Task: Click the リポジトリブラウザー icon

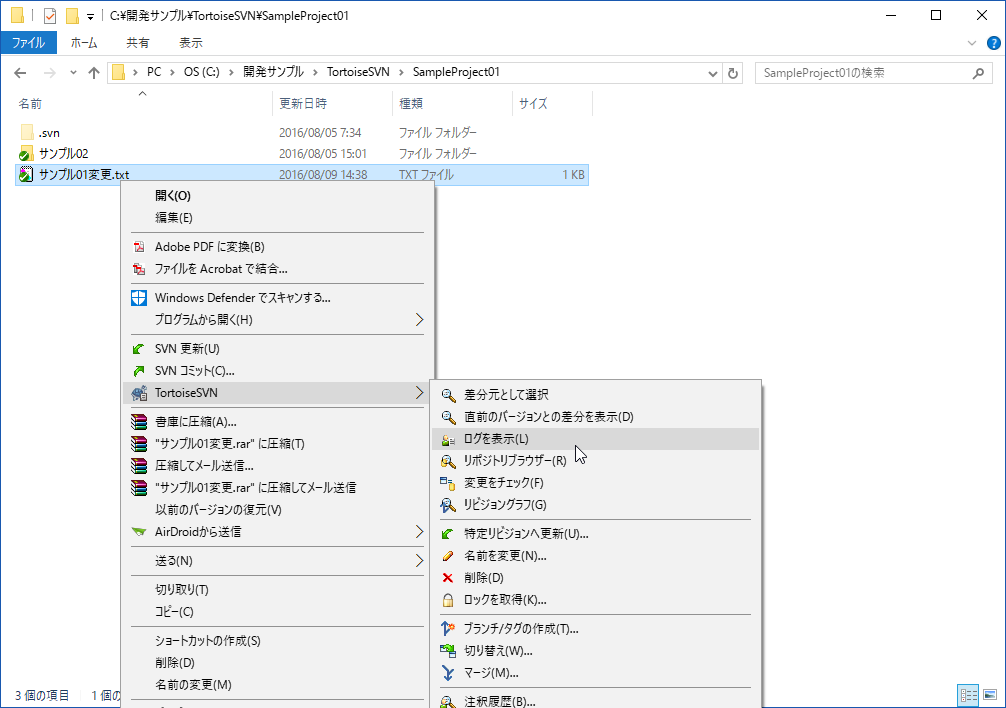Action: [448, 461]
